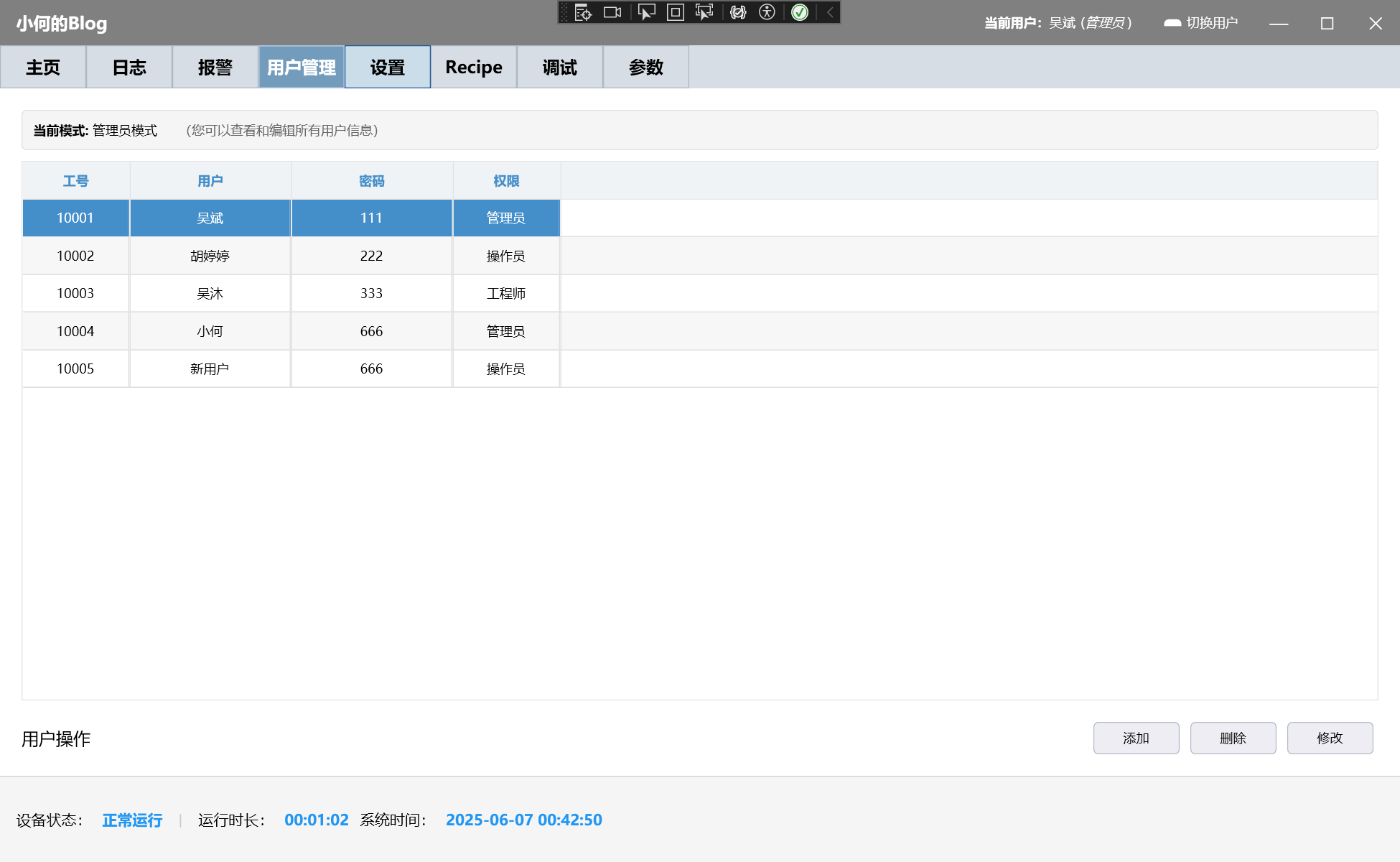Open the 报警 tab
The height and width of the screenshot is (862, 1400).
(x=215, y=68)
